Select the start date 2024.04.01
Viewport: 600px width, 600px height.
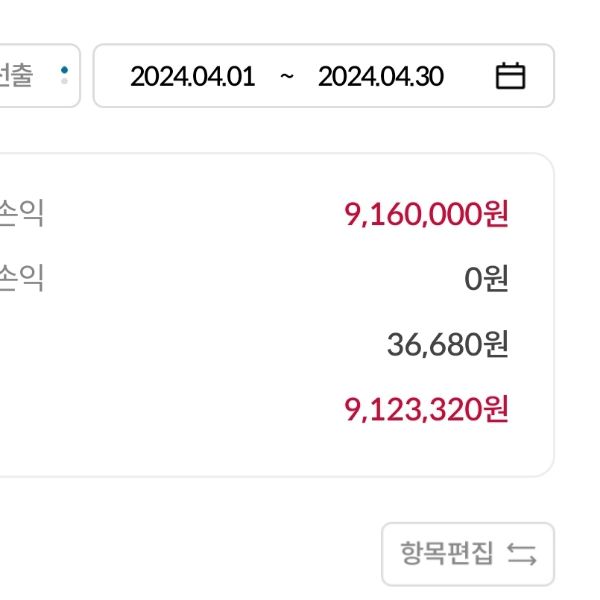[x=192, y=76]
